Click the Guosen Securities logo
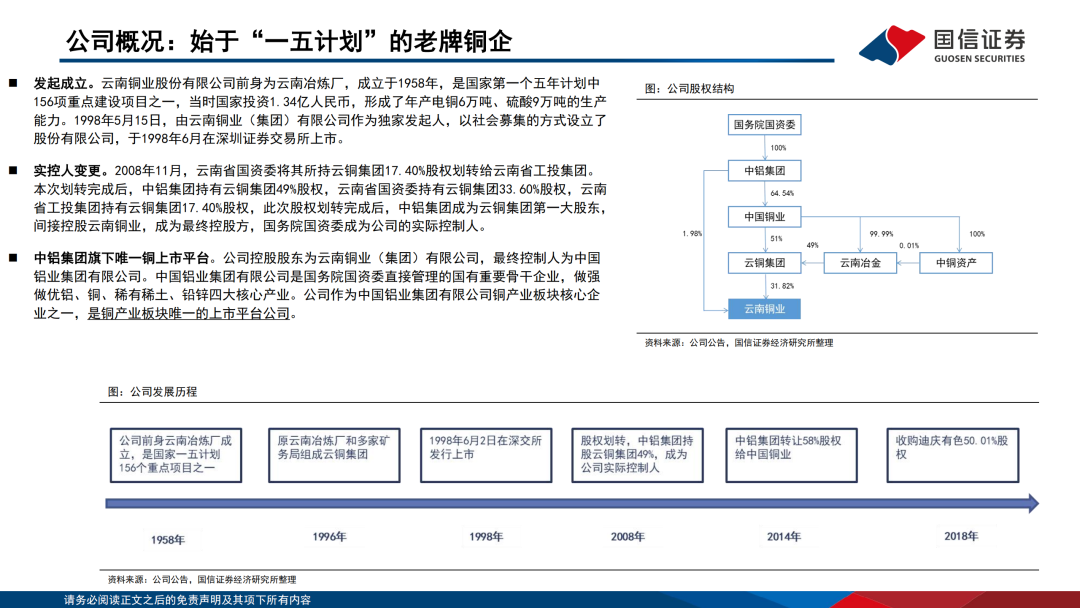The height and width of the screenshot is (608, 1080). pyautogui.click(x=942, y=44)
